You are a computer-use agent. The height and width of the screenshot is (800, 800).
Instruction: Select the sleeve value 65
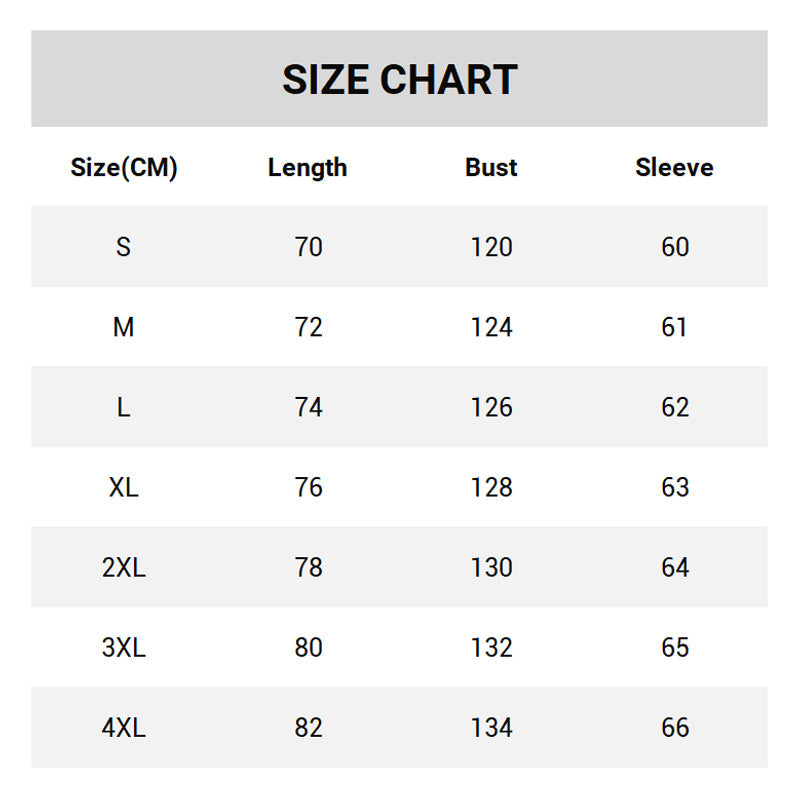coord(675,647)
